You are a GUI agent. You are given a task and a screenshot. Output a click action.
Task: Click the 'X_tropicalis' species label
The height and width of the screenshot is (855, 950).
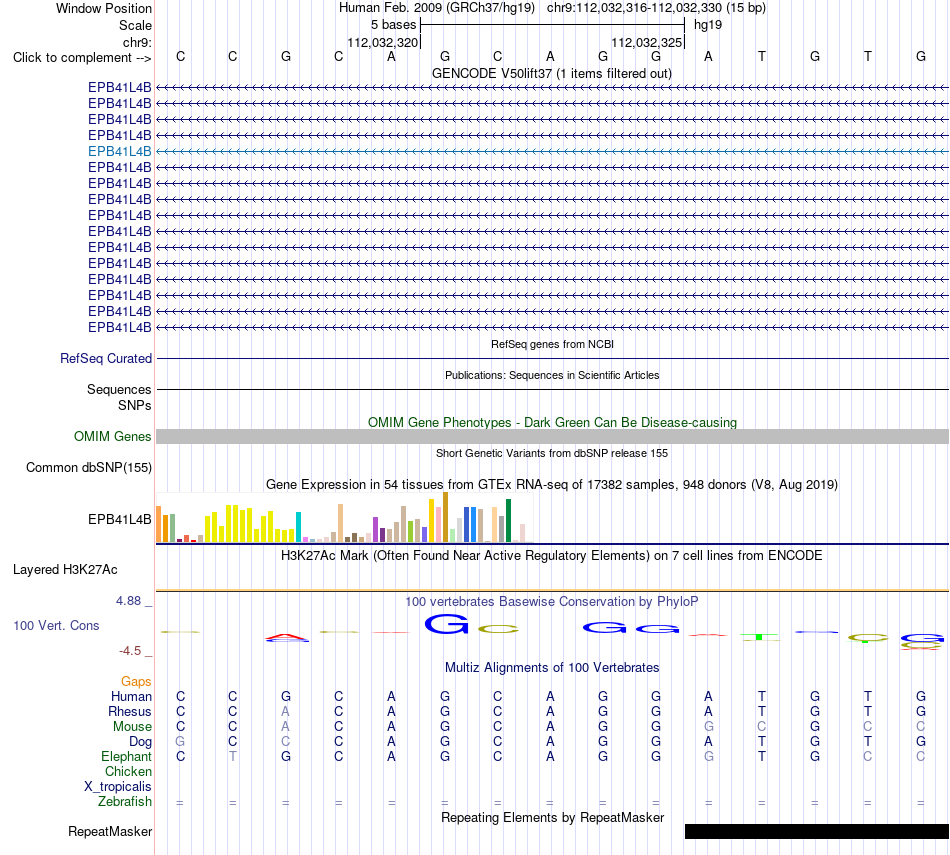(118, 787)
